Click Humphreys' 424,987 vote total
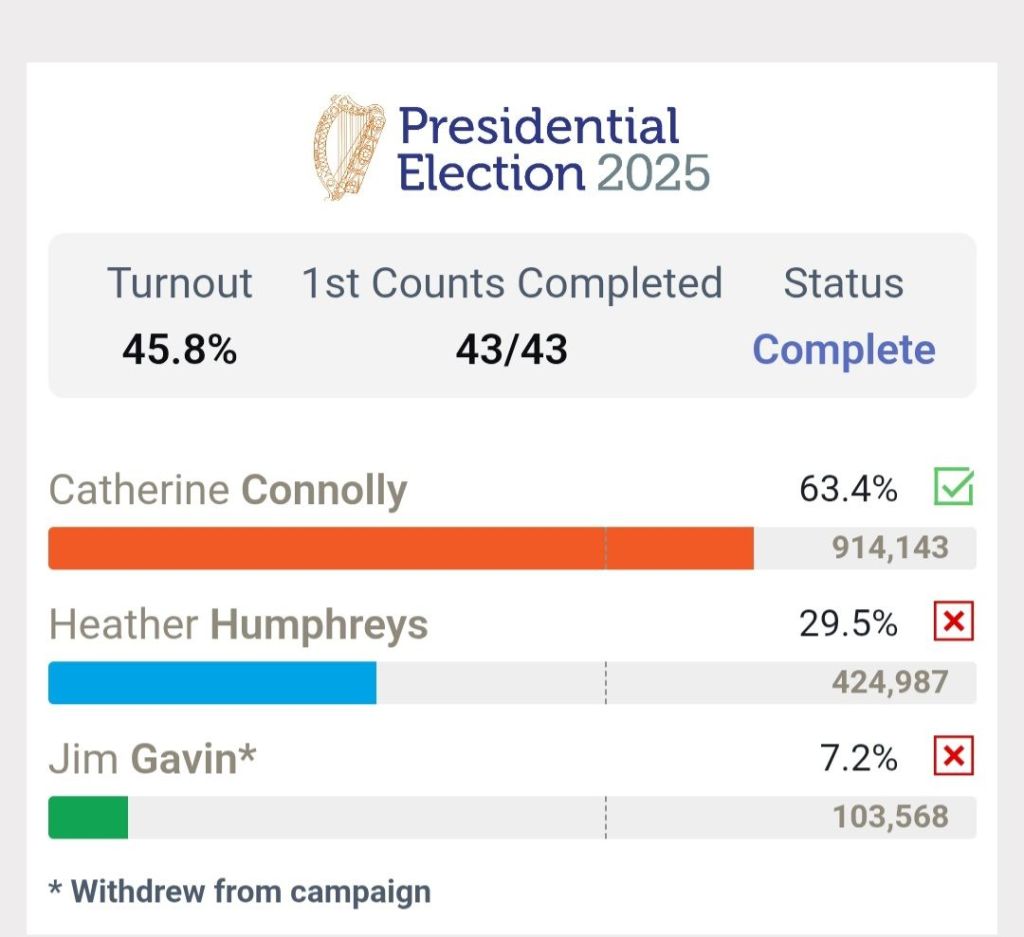The height and width of the screenshot is (937, 1024). tap(890, 683)
